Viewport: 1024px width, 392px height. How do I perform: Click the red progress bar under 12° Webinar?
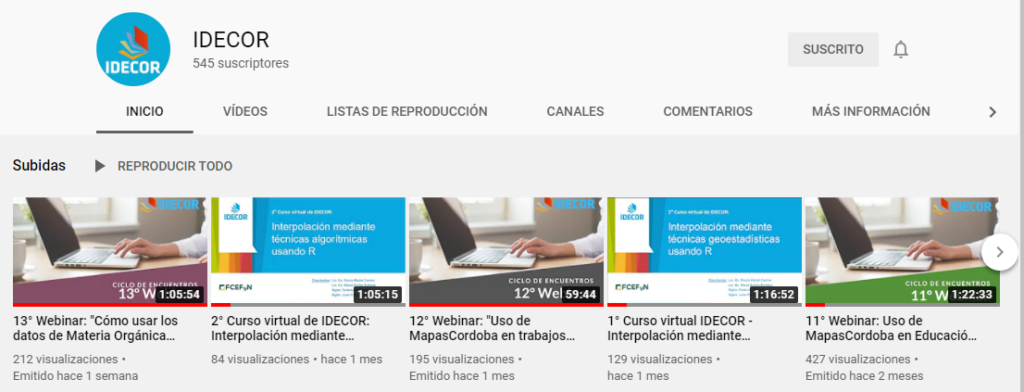506,304
